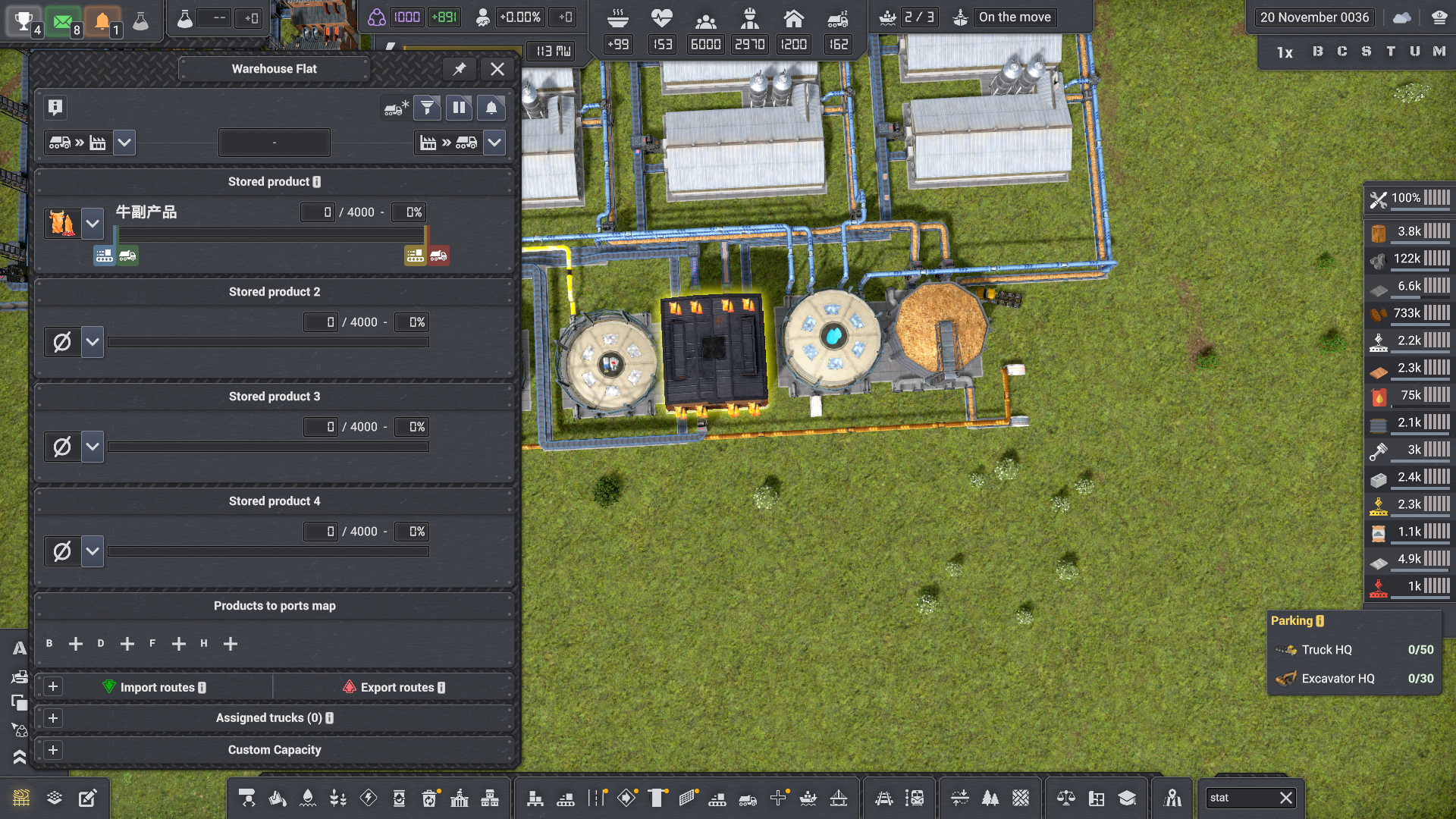Click the Excavator HQ parking entry
This screenshot has width=1456, height=819.
tap(1354, 679)
